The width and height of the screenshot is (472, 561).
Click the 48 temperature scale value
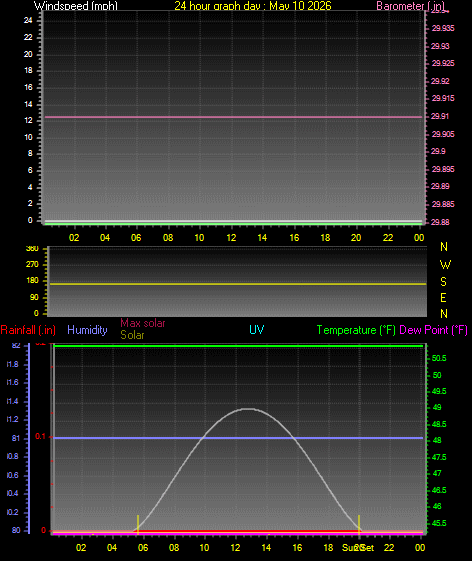(437, 441)
